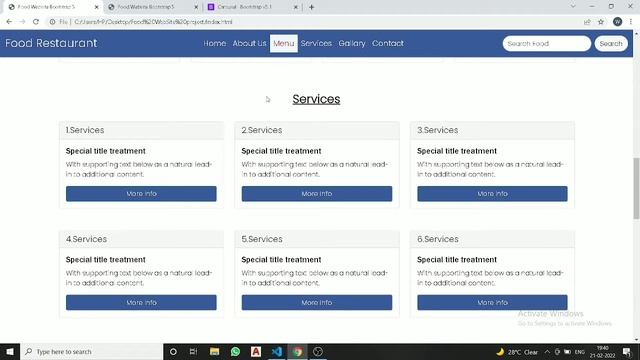Open the notification center icon

627,351
